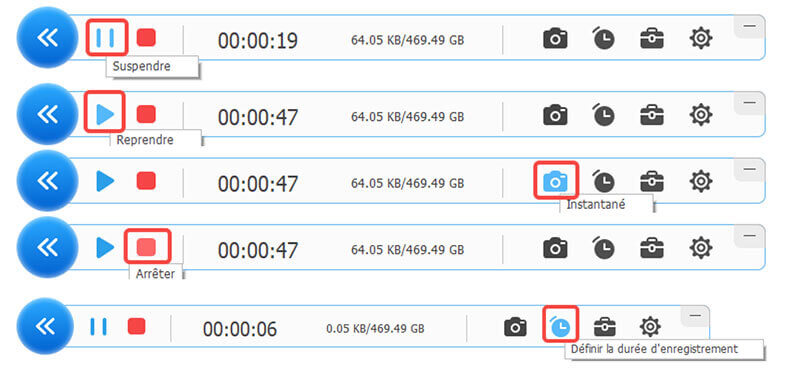The width and height of the screenshot is (800, 369).
Task: Click pause button in 00:00:06 toolbar
Action: point(98,326)
